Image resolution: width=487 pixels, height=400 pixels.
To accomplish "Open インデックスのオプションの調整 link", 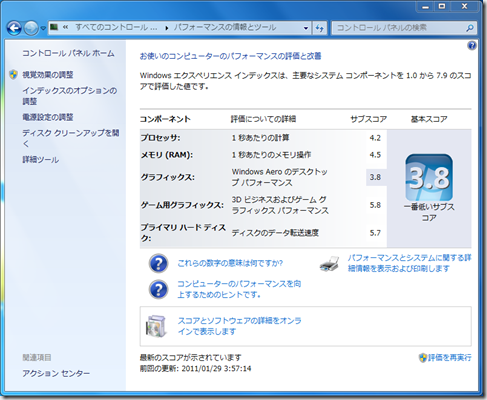I will coord(69,96).
